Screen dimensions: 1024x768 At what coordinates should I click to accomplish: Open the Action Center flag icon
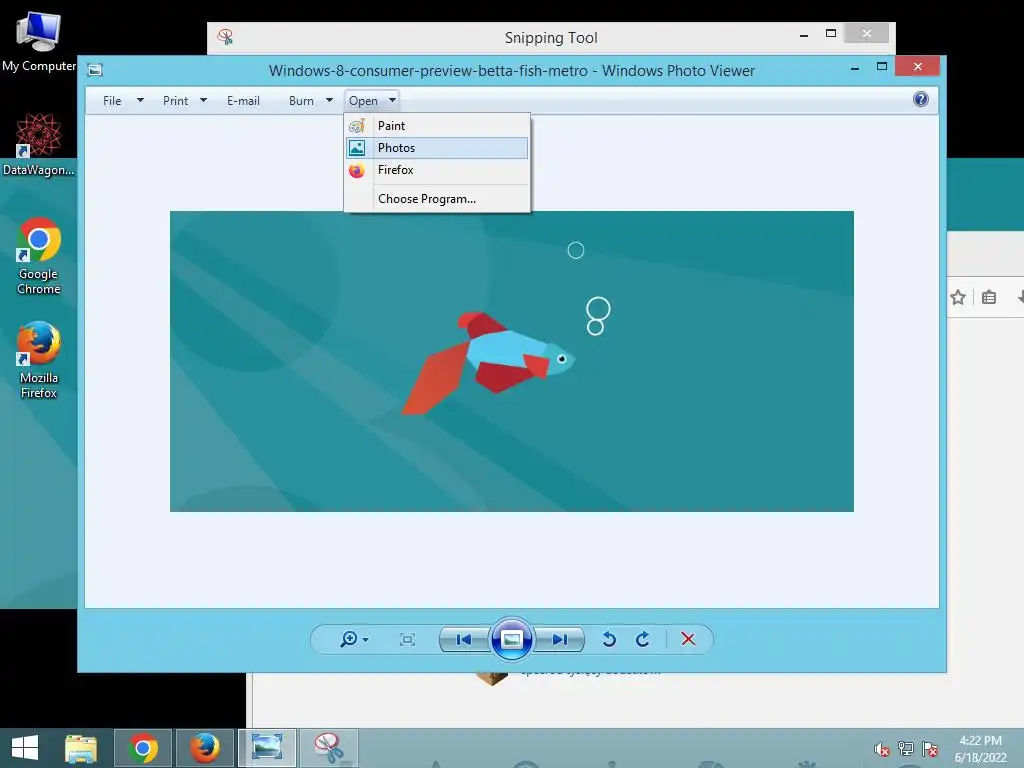[930, 748]
